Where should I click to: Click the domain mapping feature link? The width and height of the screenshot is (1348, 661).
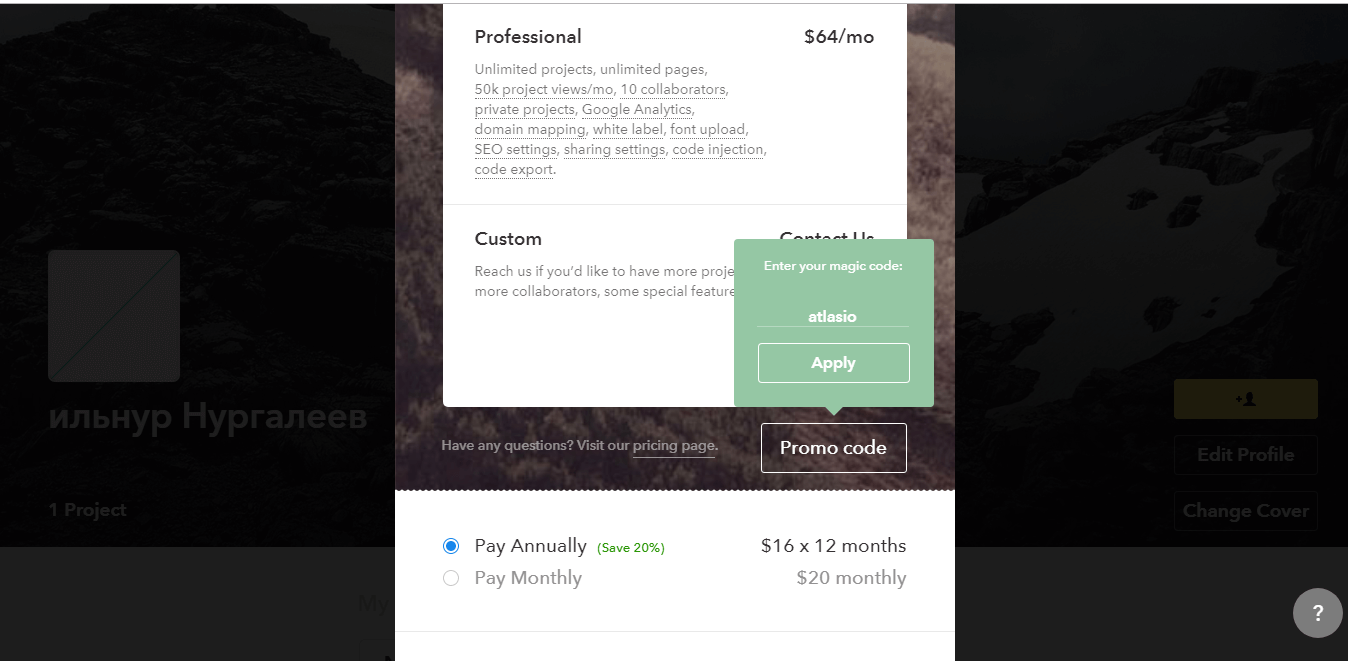(x=529, y=130)
